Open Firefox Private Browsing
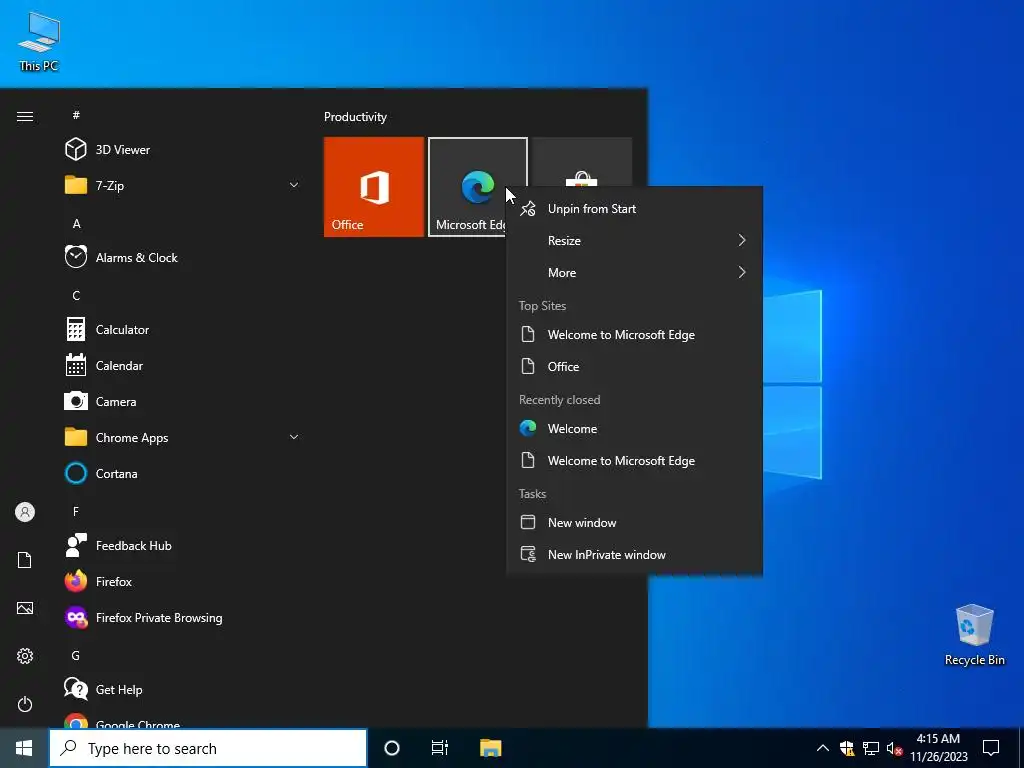 tap(183, 618)
